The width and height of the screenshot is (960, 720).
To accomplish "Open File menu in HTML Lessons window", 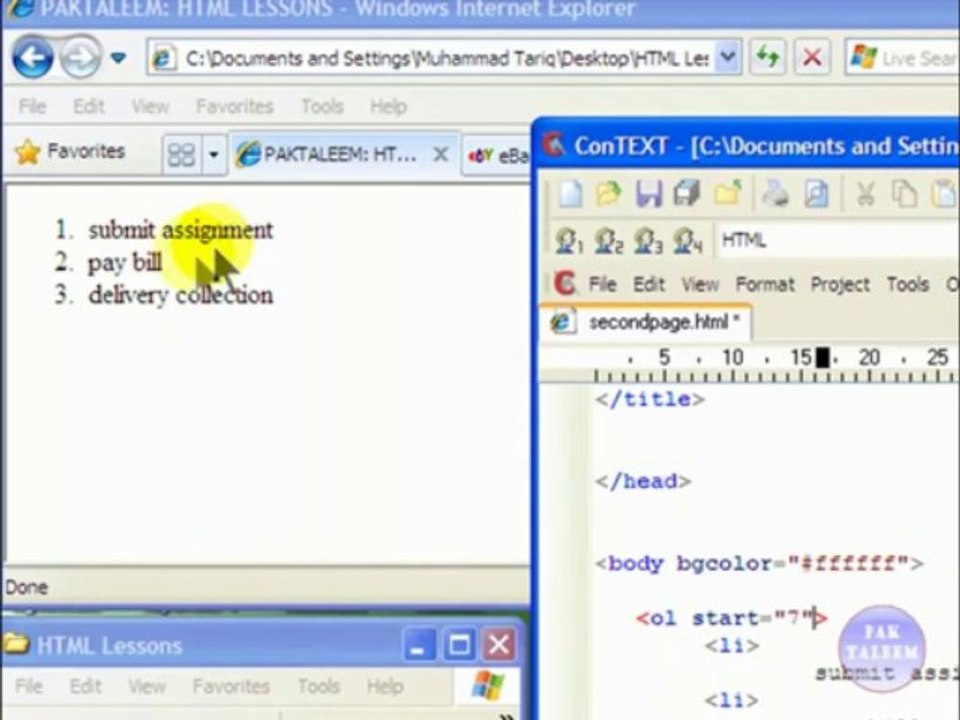I will (29, 686).
